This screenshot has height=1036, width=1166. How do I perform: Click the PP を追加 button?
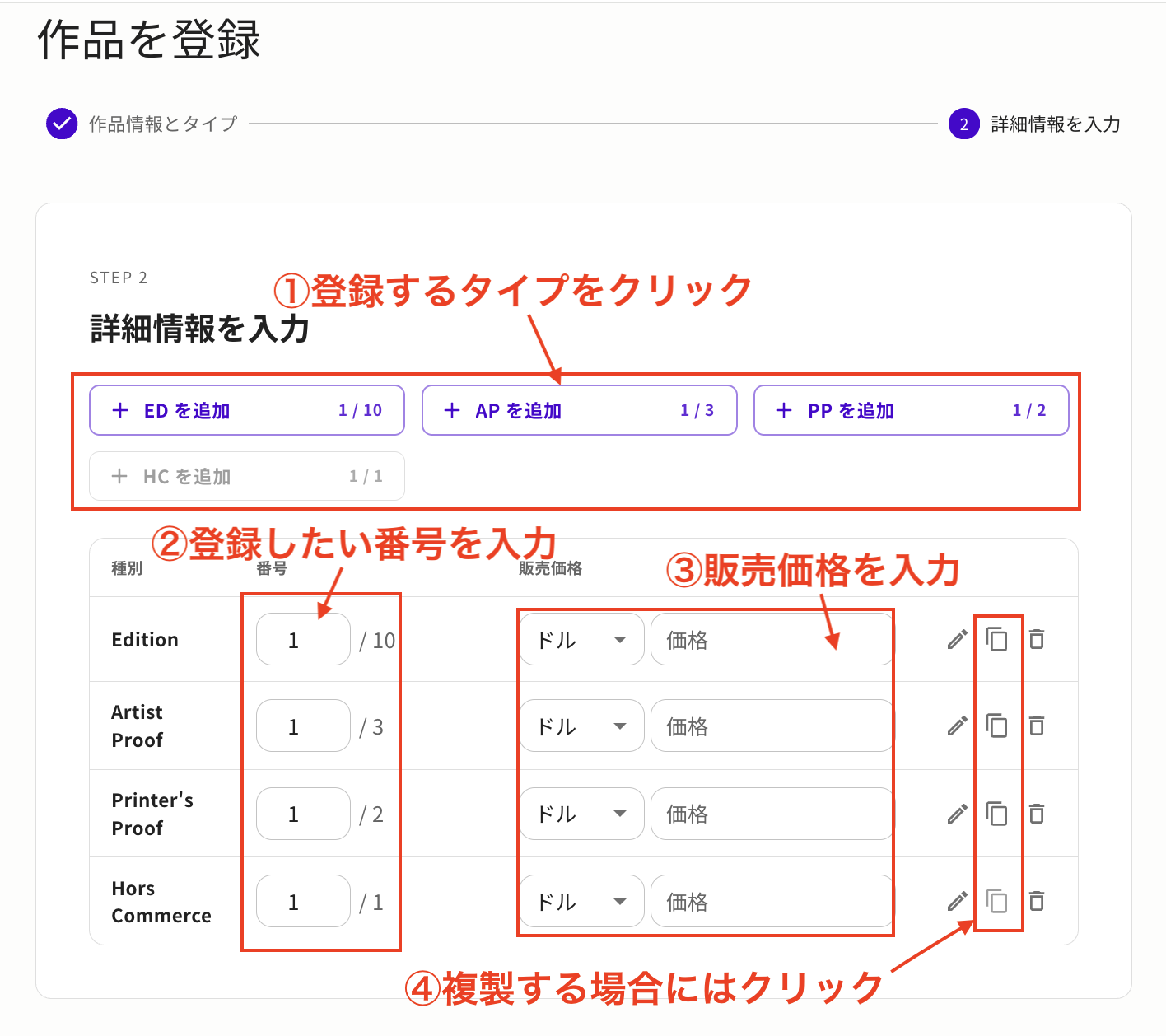[x=912, y=410]
